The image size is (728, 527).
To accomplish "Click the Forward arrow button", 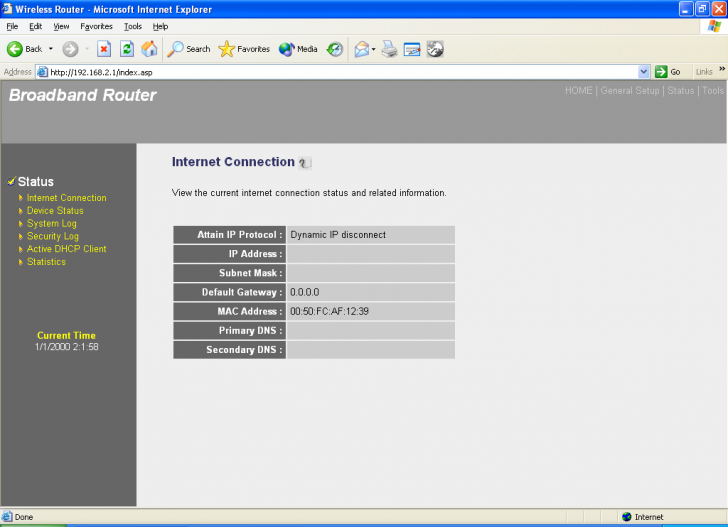I will point(71,49).
